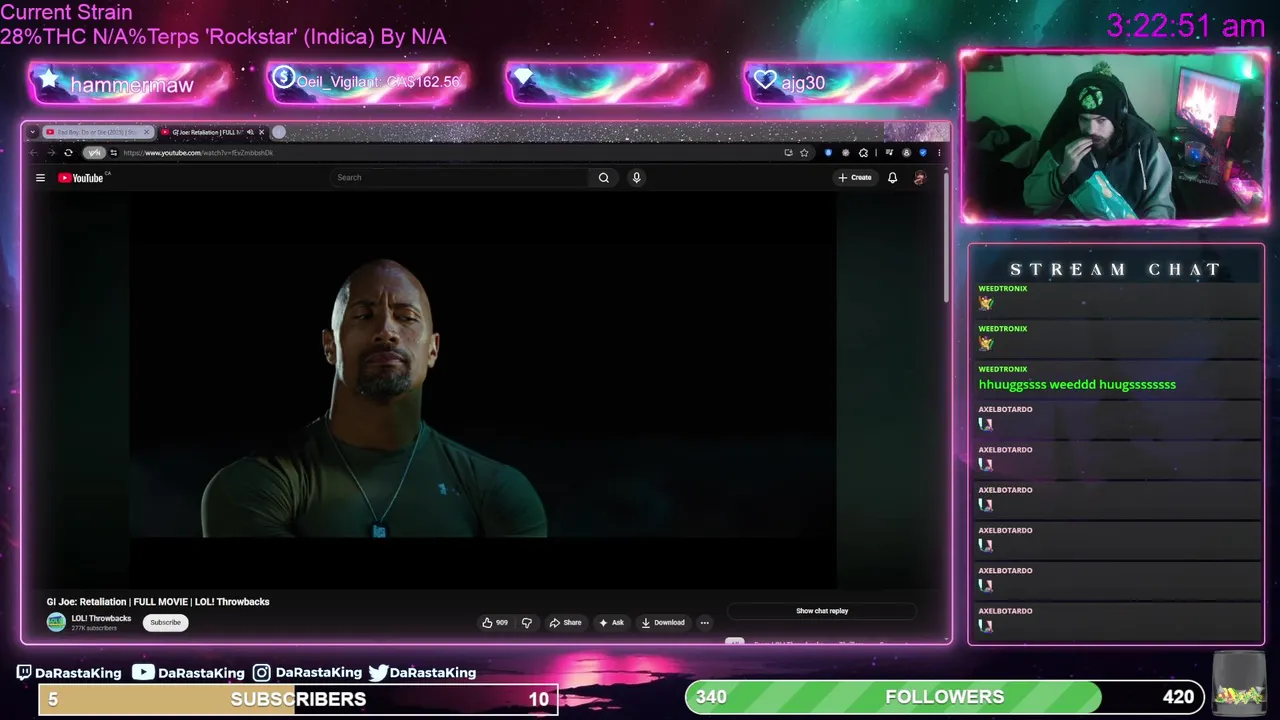Dislike the video with thumbs down
Screen dimensions: 1280x720
[527, 622]
